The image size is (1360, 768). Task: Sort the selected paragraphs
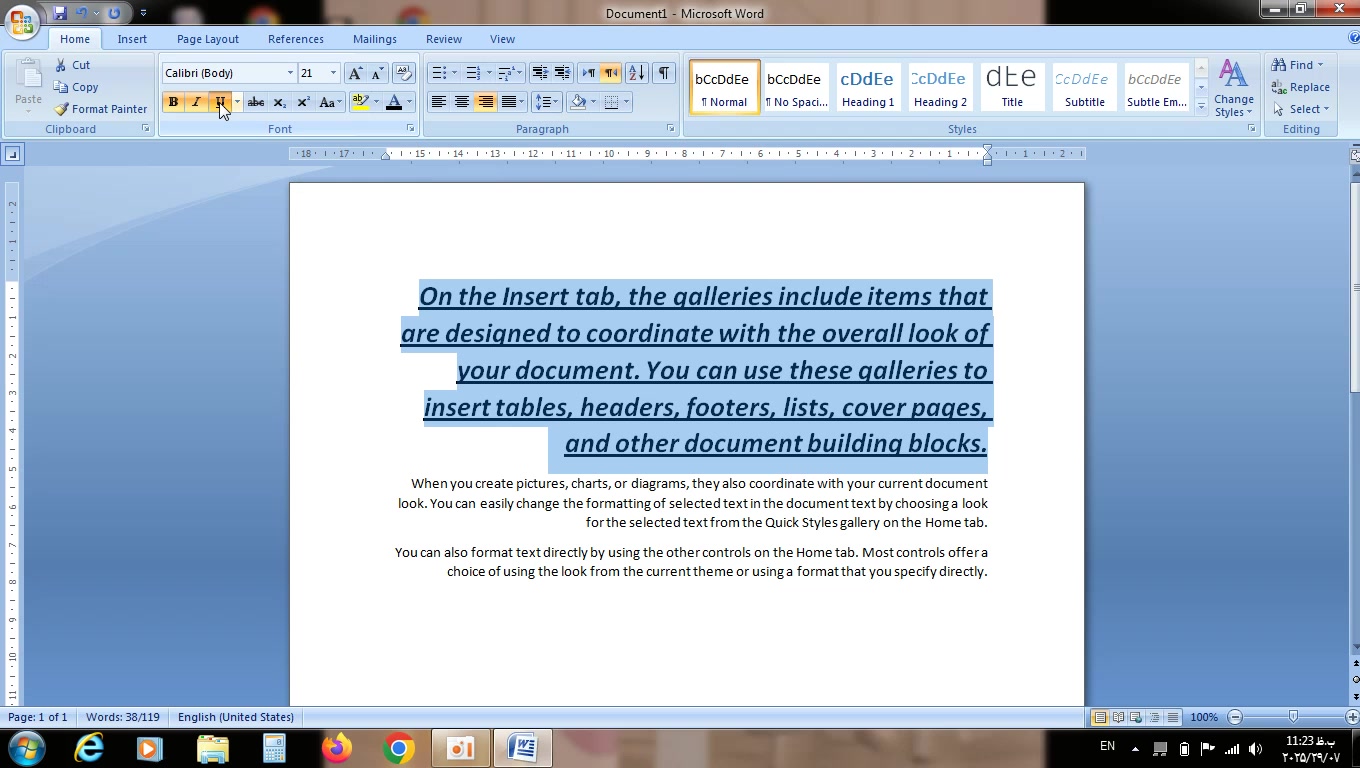point(636,73)
